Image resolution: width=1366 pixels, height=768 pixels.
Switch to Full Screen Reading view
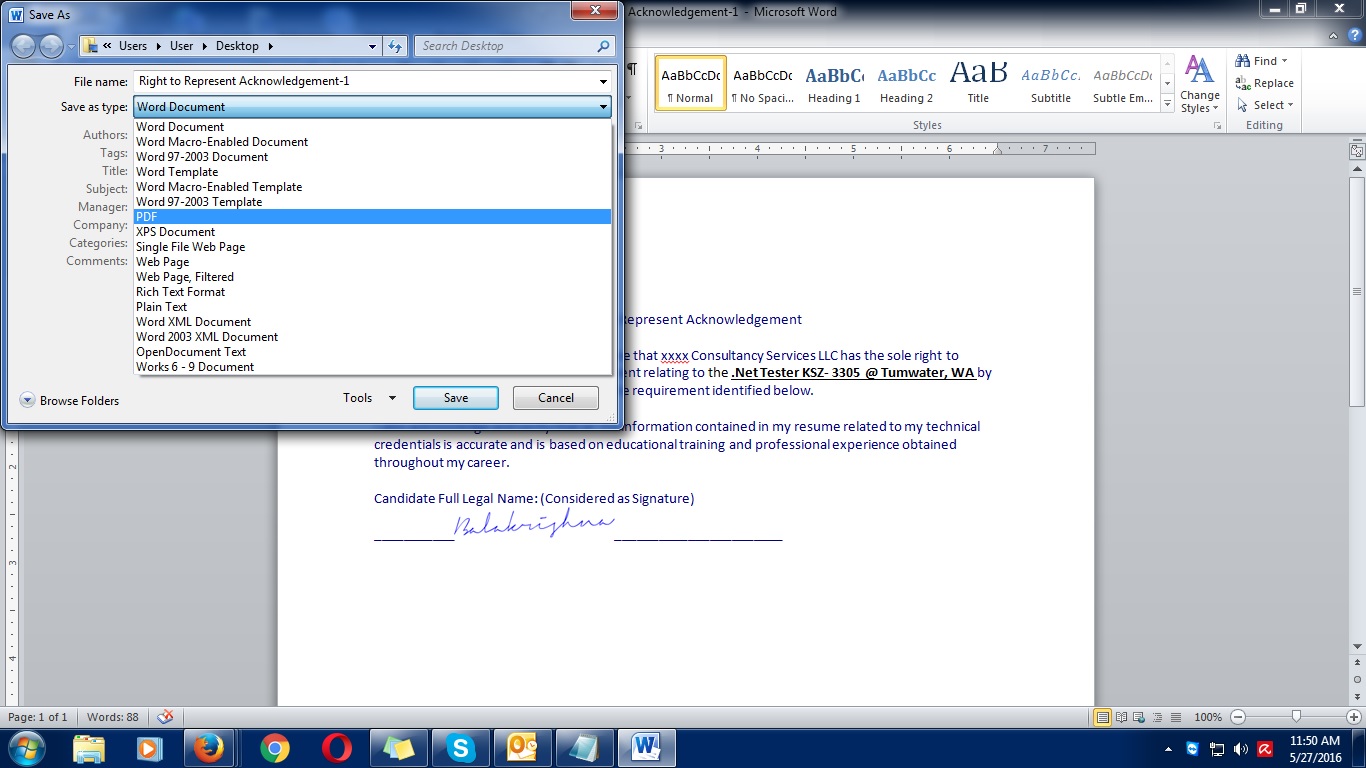[1122, 717]
